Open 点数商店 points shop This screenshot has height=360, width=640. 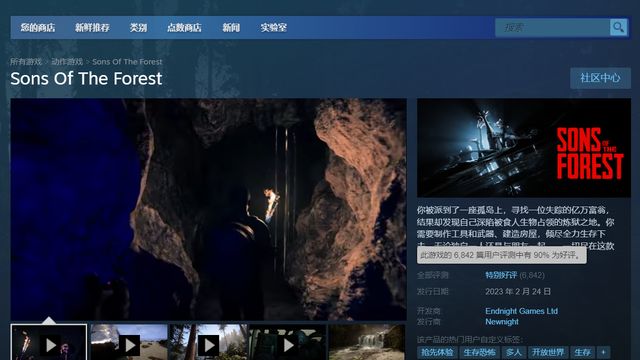[x=184, y=28]
